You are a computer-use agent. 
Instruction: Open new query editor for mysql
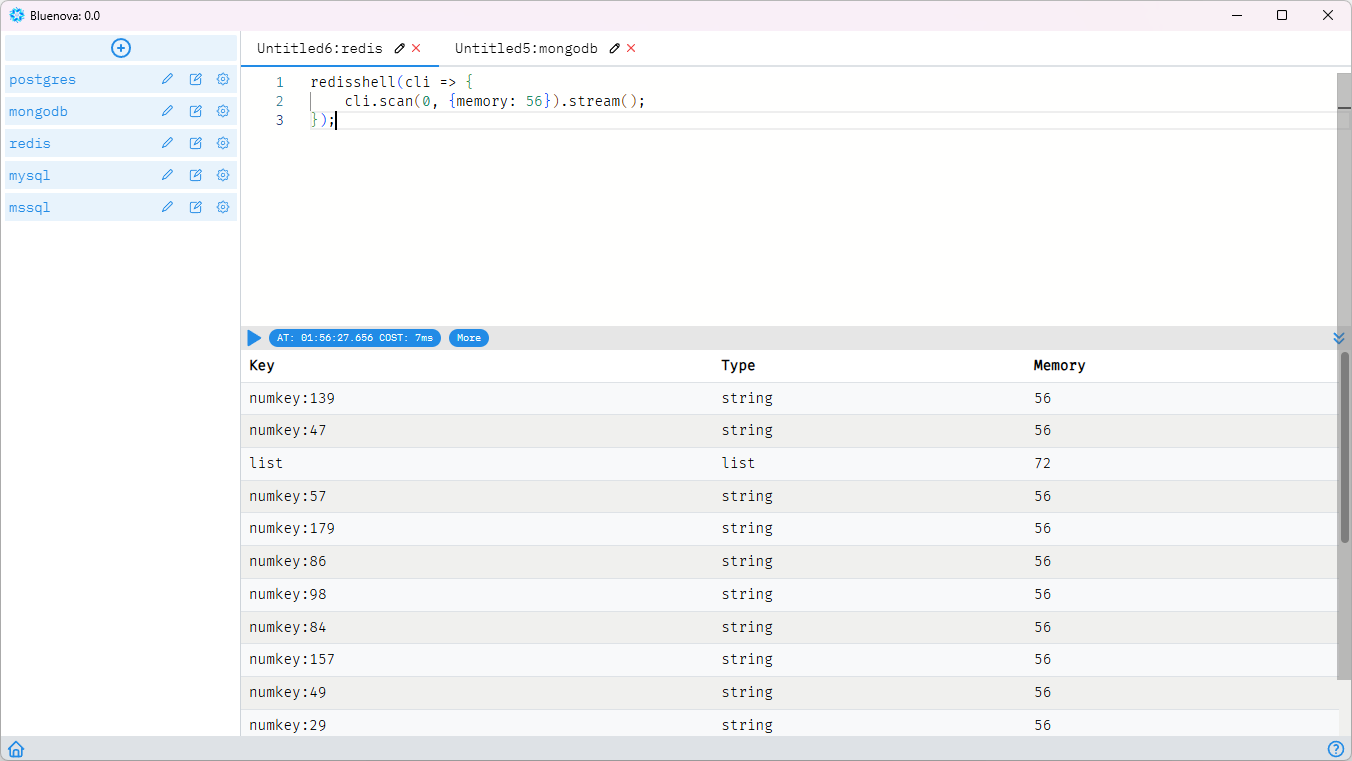[x=196, y=175]
